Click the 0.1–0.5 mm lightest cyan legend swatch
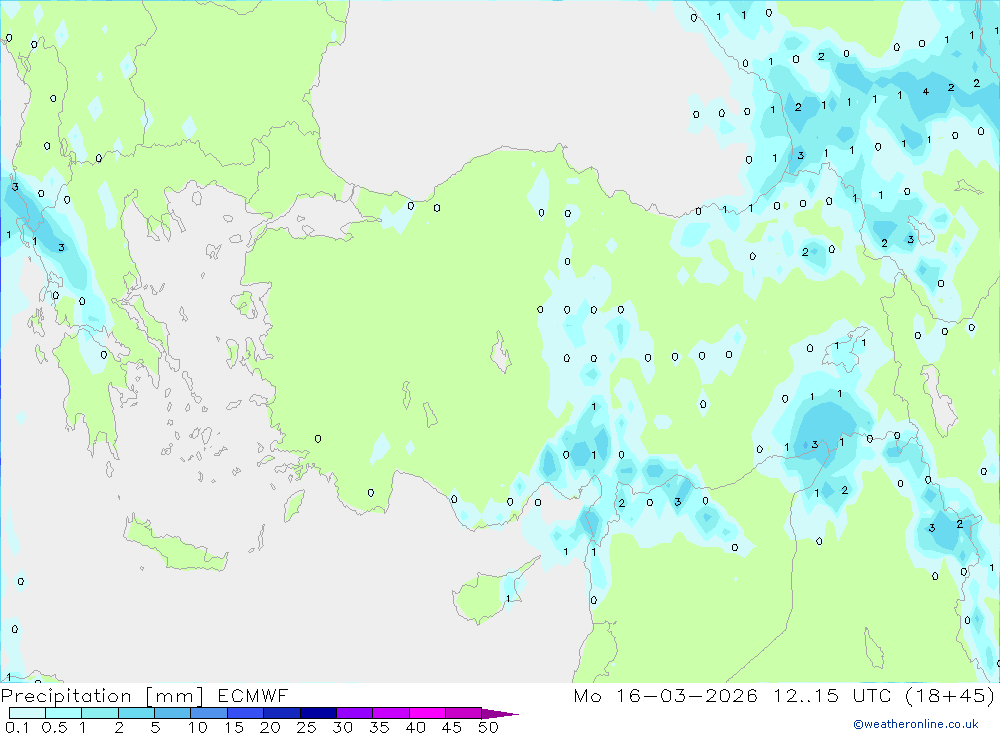This screenshot has height=733, width=1000. [x=27, y=713]
